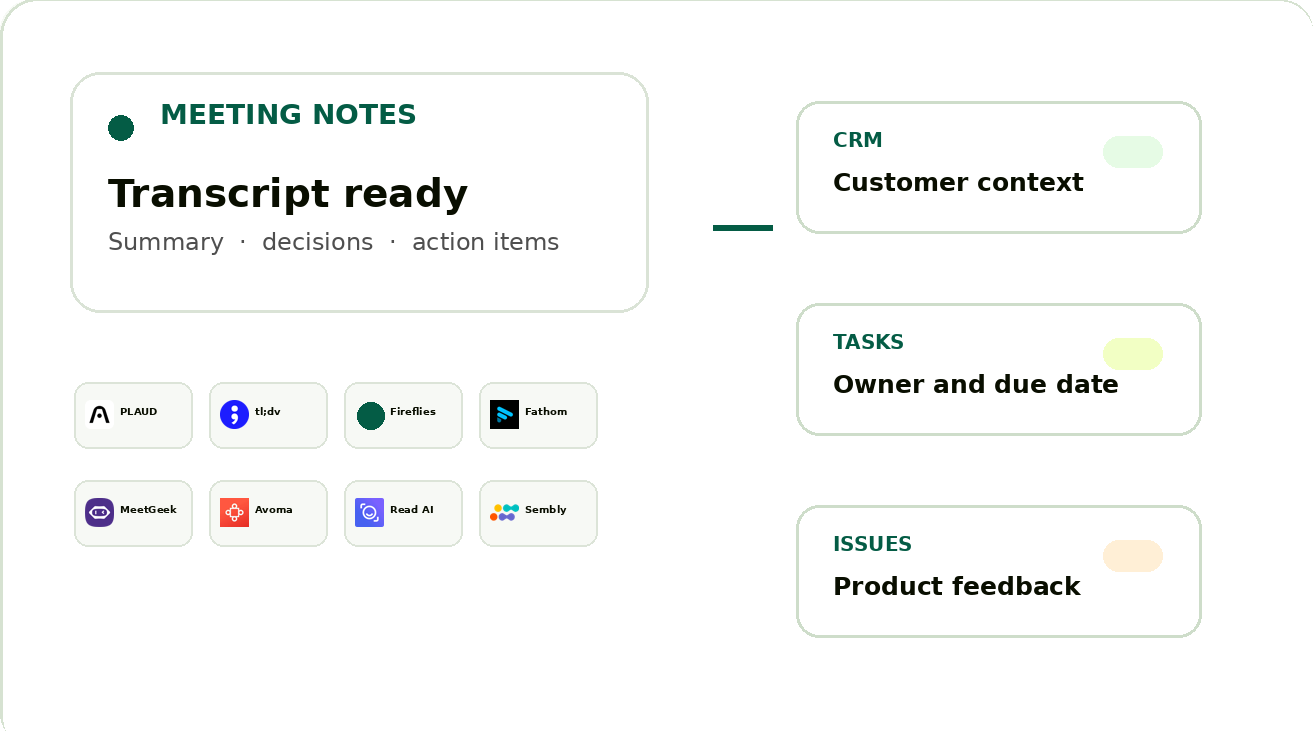Screen dimensions: 1313x744
Task: Click the PLAUD logo icon
Action: (99, 415)
